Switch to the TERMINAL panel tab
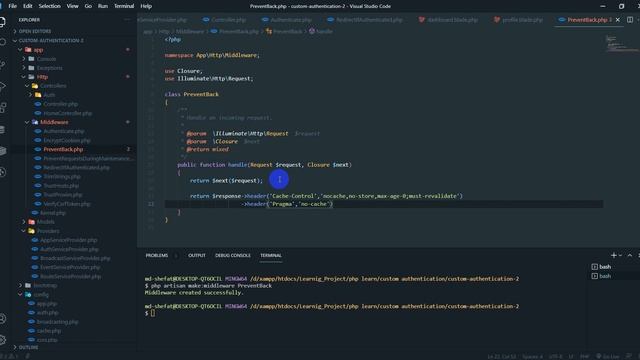The image size is (640, 360). [x=271, y=256]
